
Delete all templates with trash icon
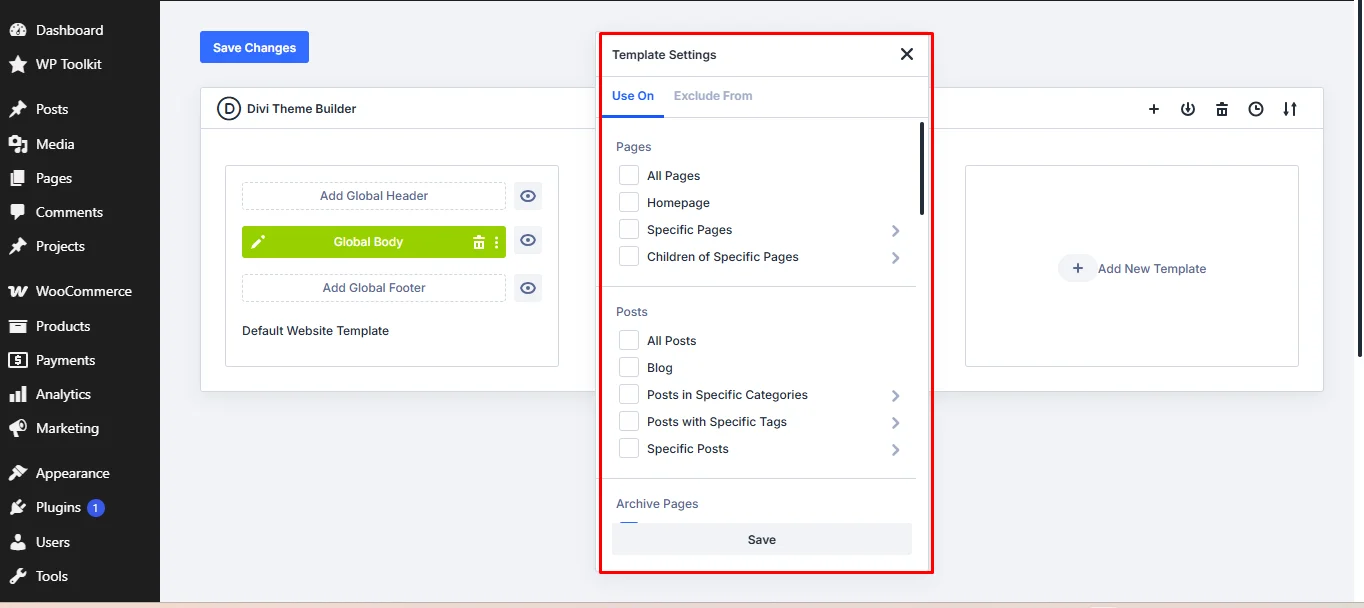(x=1222, y=109)
